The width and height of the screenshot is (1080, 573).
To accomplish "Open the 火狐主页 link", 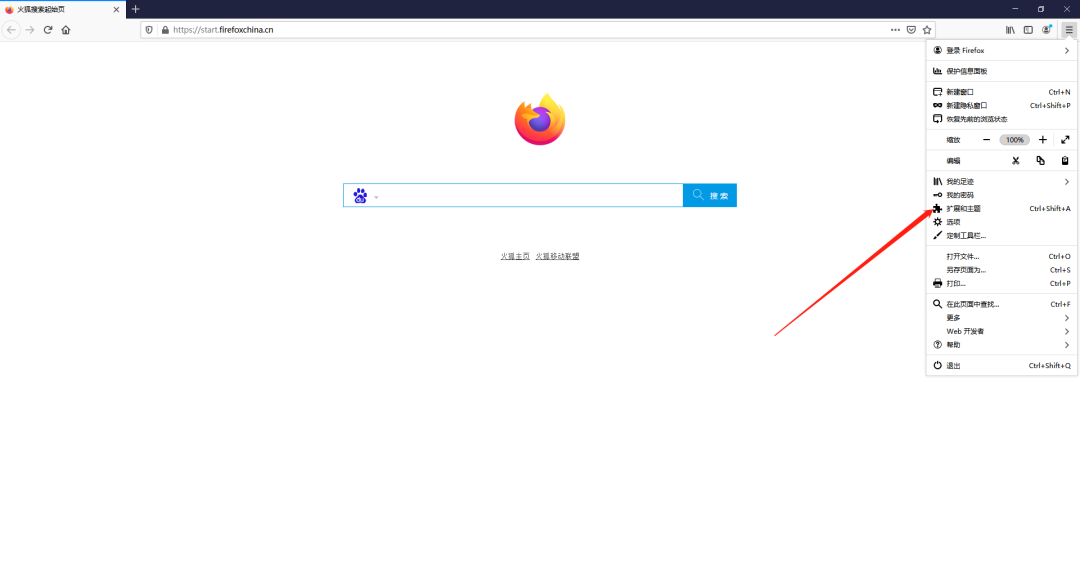I will 515,256.
